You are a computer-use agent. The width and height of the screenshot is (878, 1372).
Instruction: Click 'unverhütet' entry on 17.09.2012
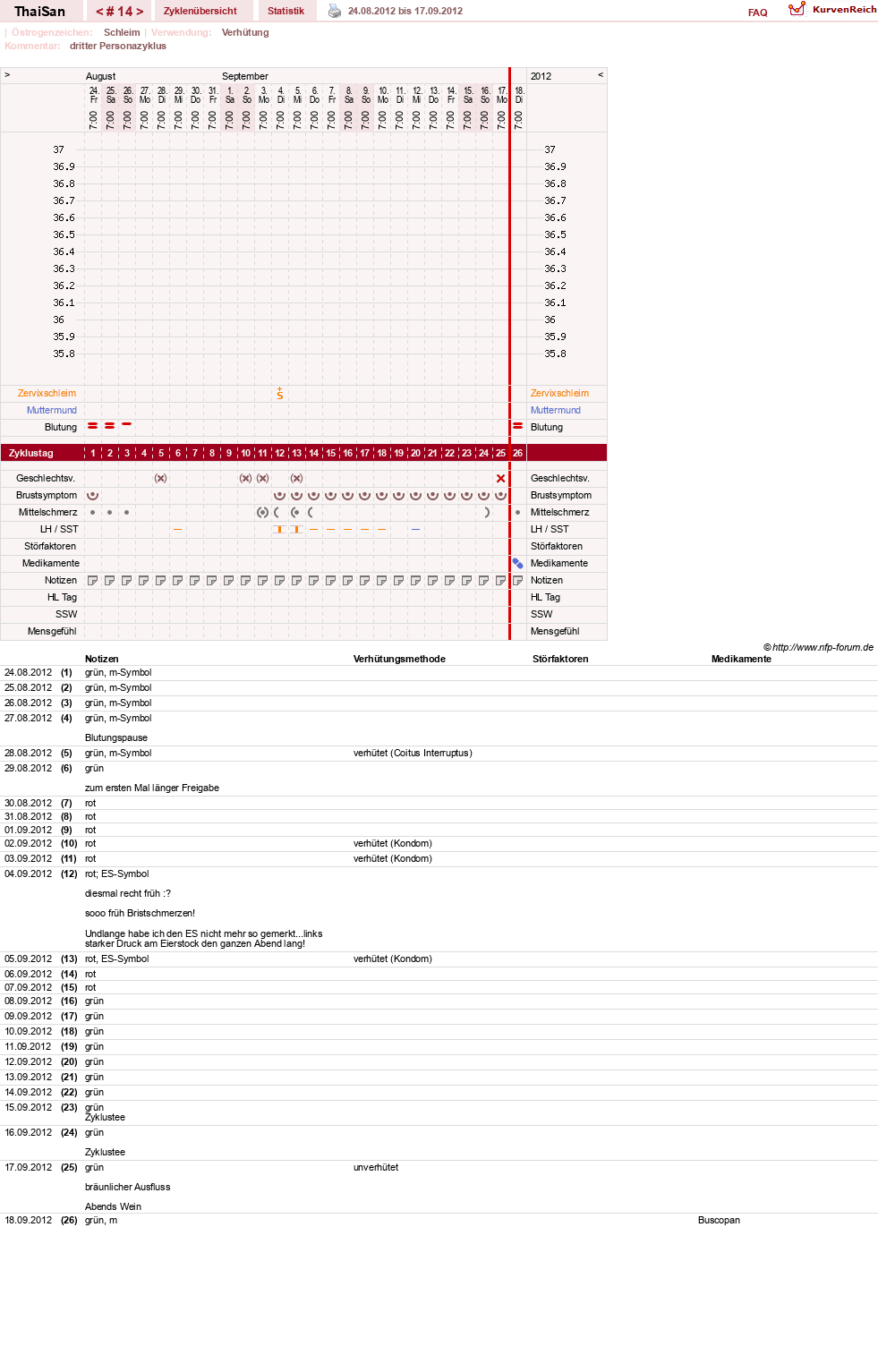click(376, 1167)
